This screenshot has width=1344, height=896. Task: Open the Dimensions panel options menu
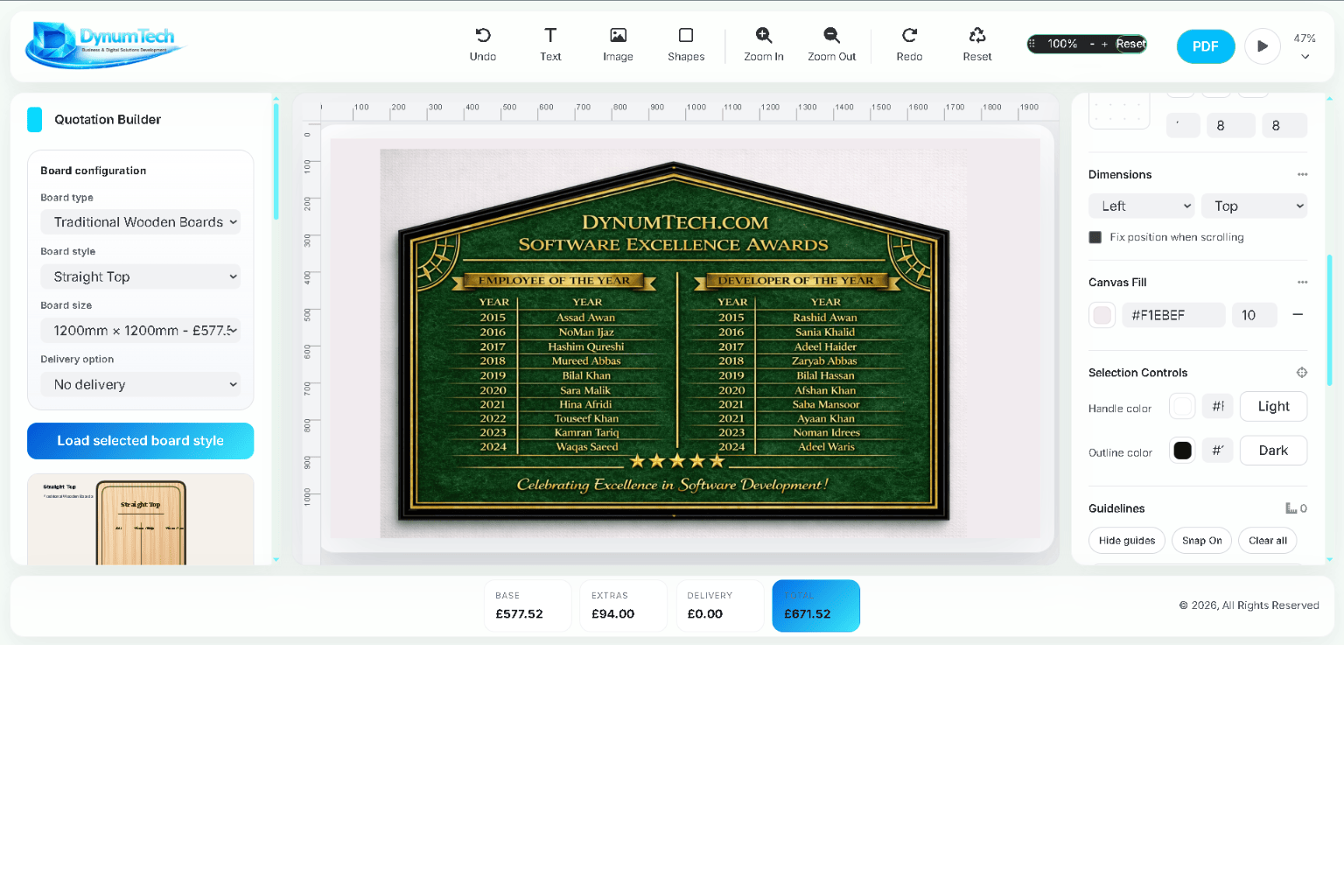1303,174
